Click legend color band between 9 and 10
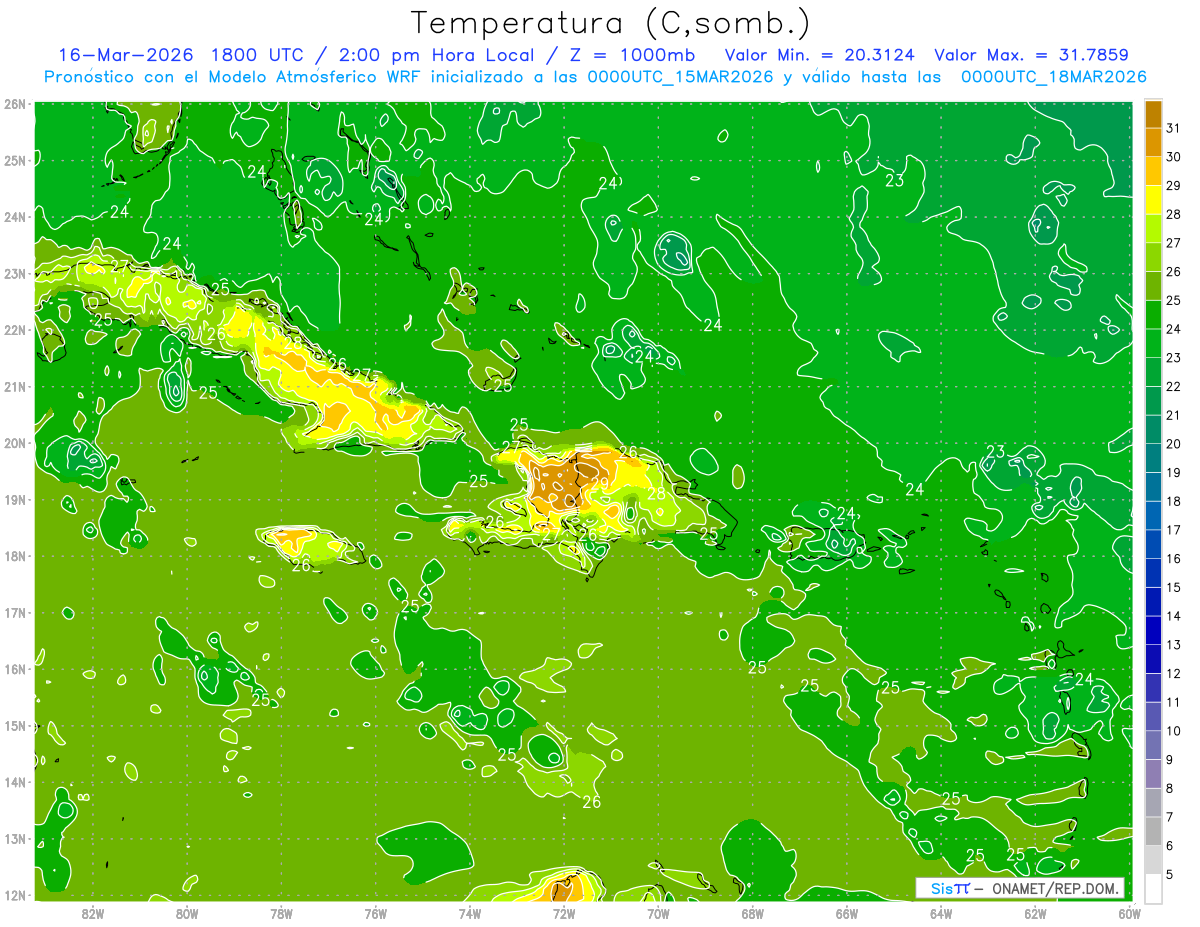 pos(1153,744)
